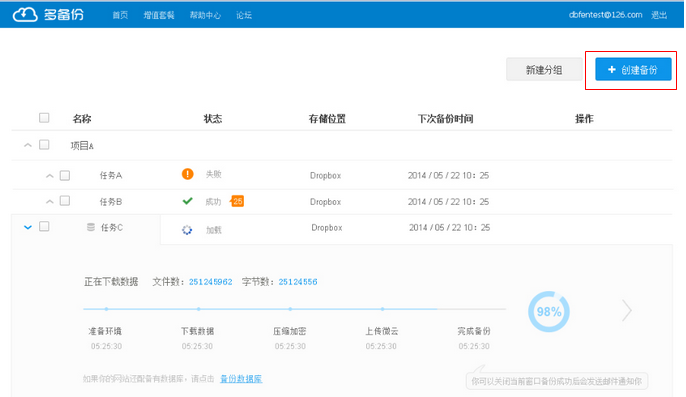The width and height of the screenshot is (686, 397).
Task: Click the 任务C task name
Action: [x=112, y=228]
